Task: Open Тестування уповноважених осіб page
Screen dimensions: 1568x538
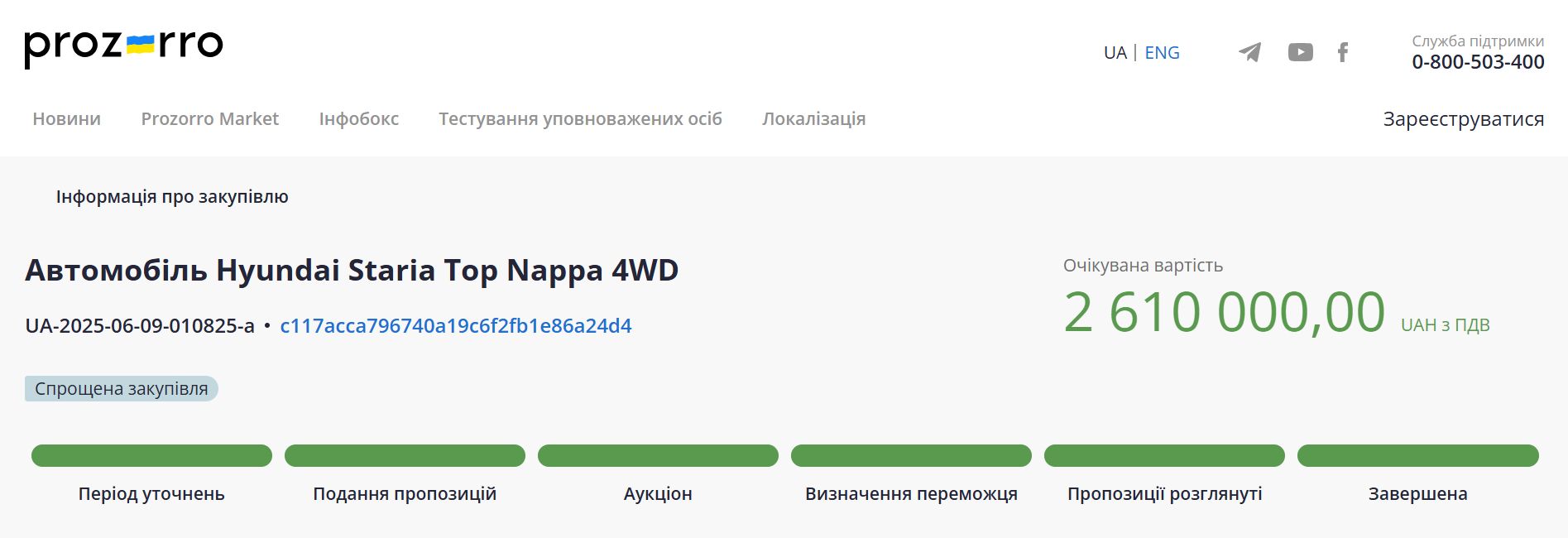Action: coord(580,119)
